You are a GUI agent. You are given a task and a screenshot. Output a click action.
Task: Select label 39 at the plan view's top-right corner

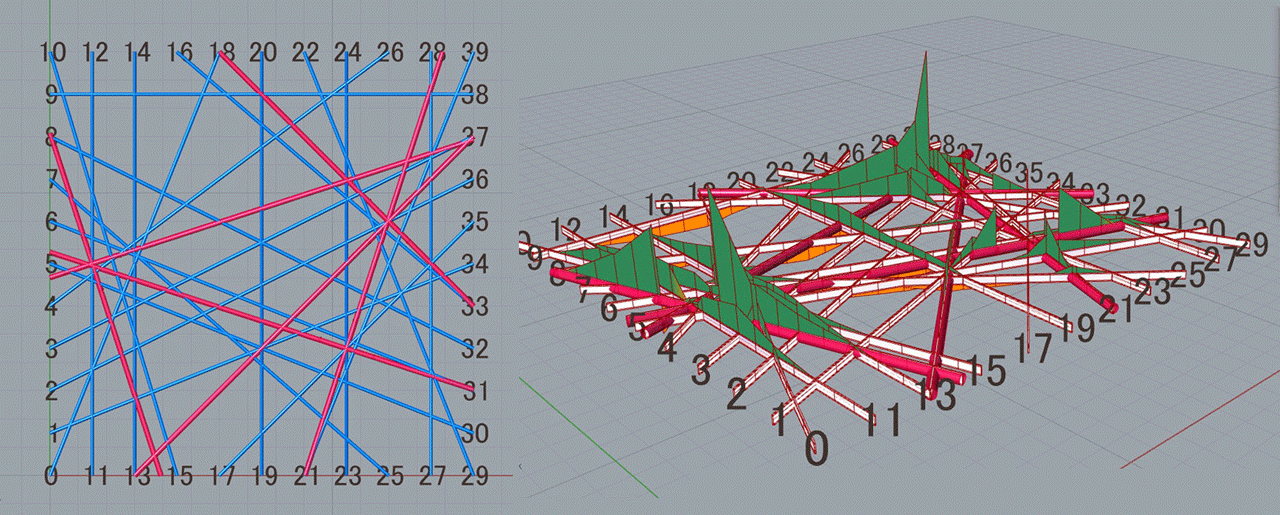474,52
